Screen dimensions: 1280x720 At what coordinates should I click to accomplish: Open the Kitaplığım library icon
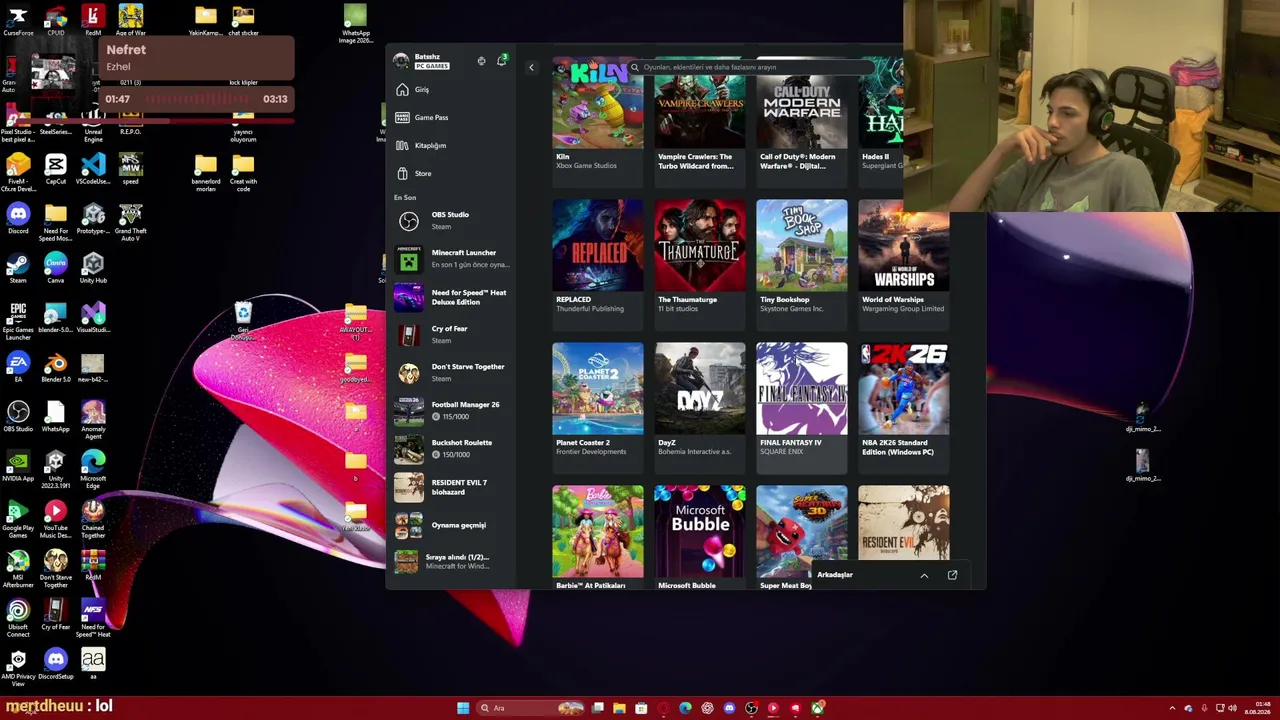[402, 146]
